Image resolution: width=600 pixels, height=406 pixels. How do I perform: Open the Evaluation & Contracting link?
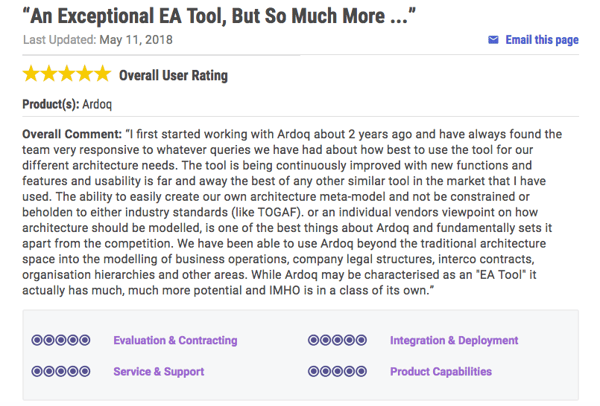click(x=175, y=340)
